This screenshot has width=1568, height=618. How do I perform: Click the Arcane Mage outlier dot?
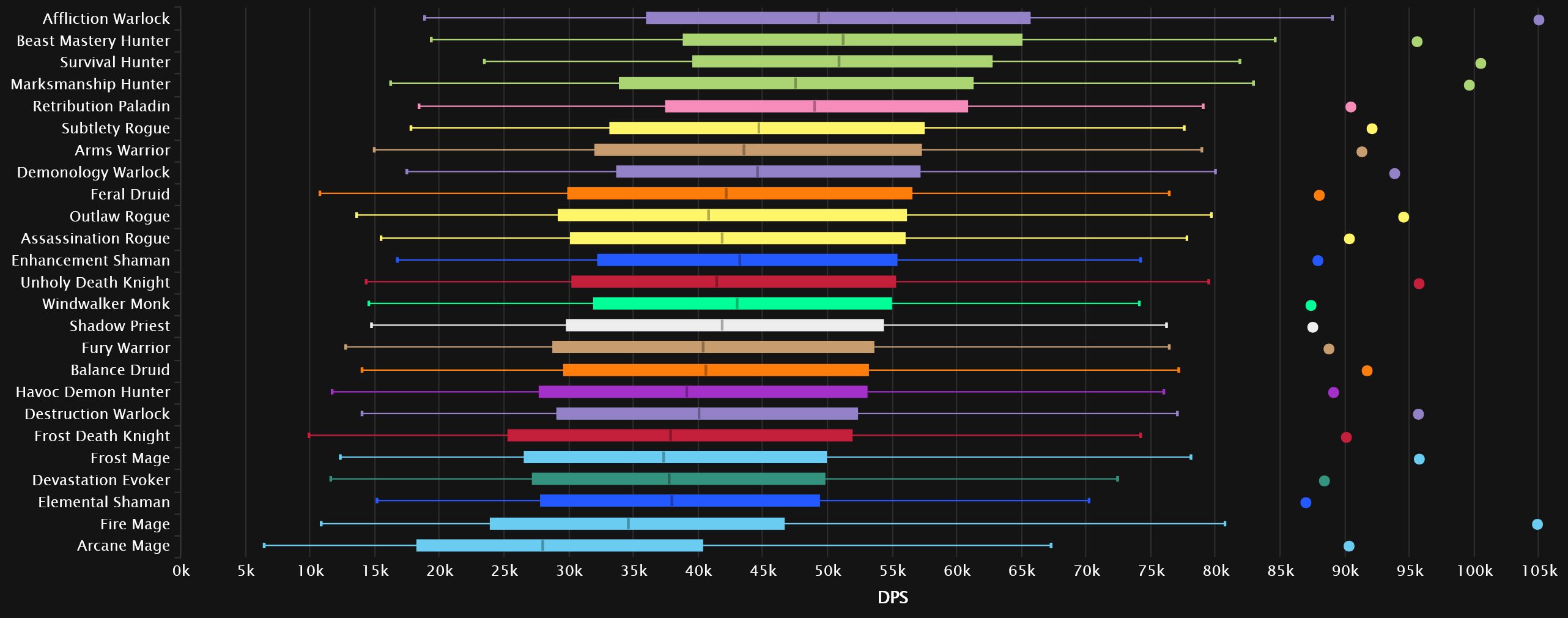click(x=1348, y=546)
